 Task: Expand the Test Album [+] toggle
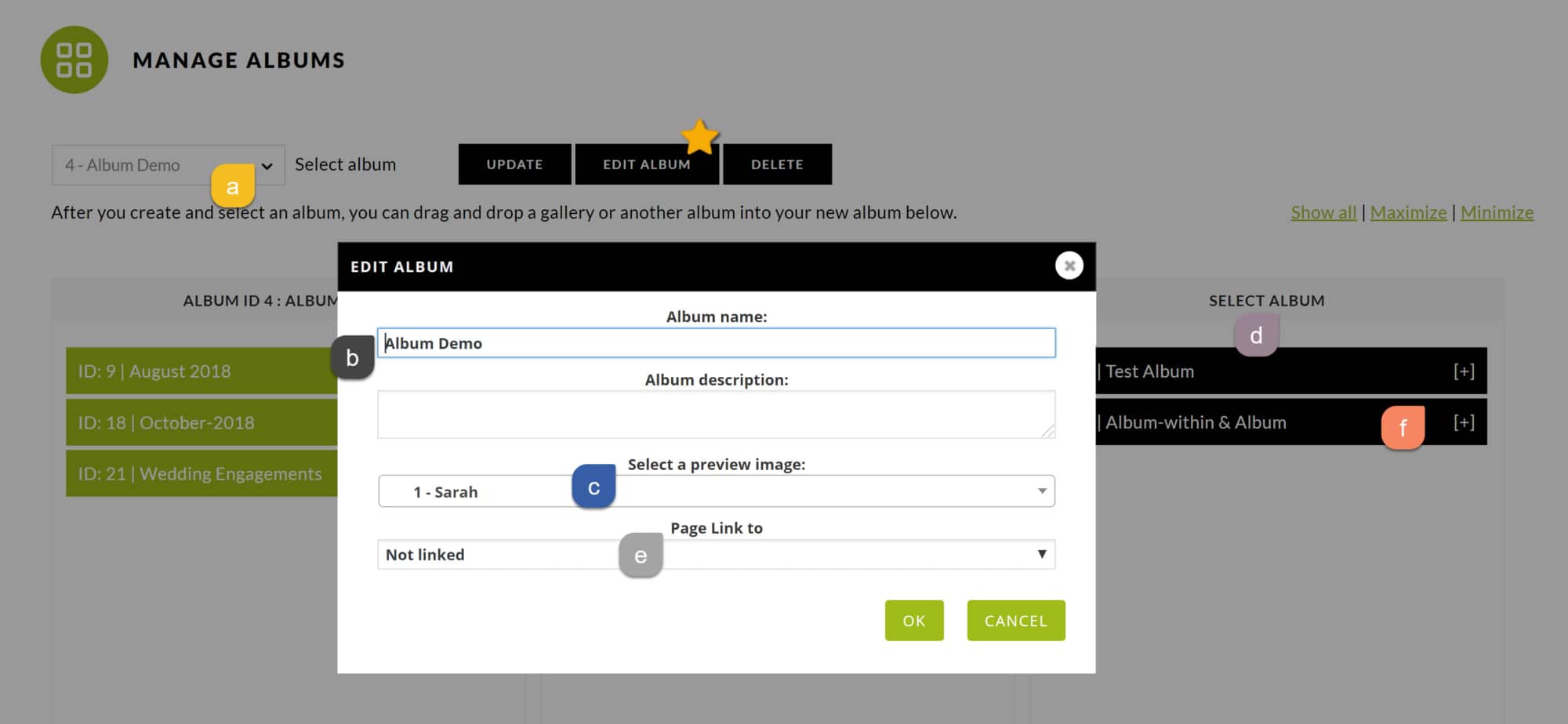[x=1464, y=371]
